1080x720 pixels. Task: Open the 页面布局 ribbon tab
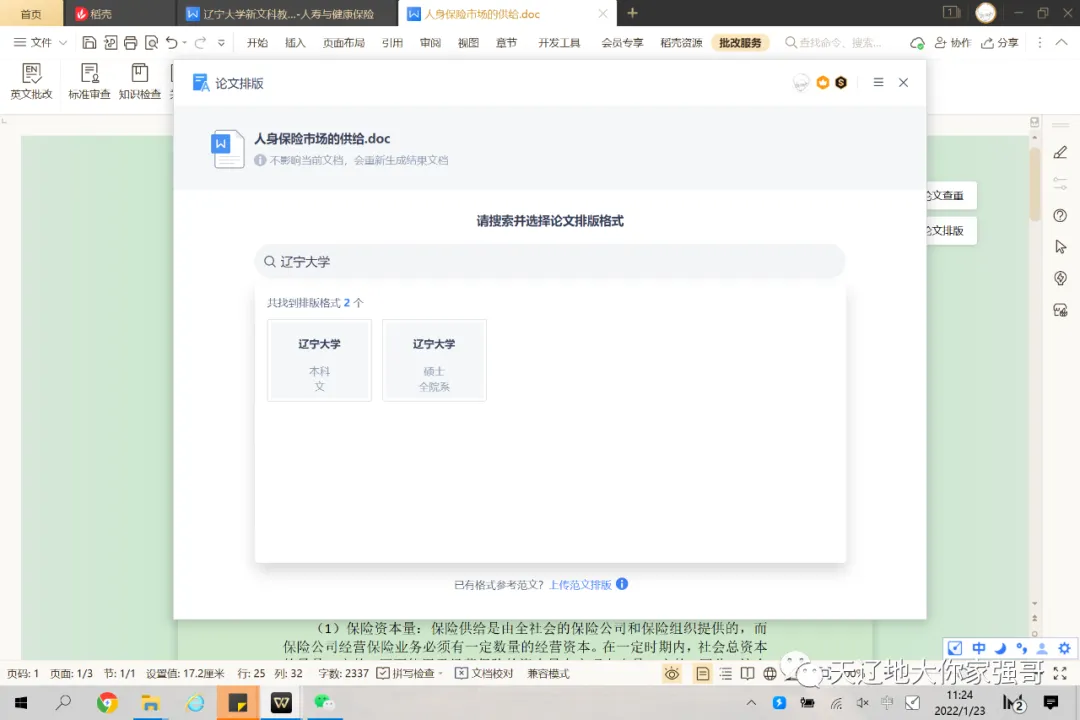click(x=344, y=43)
